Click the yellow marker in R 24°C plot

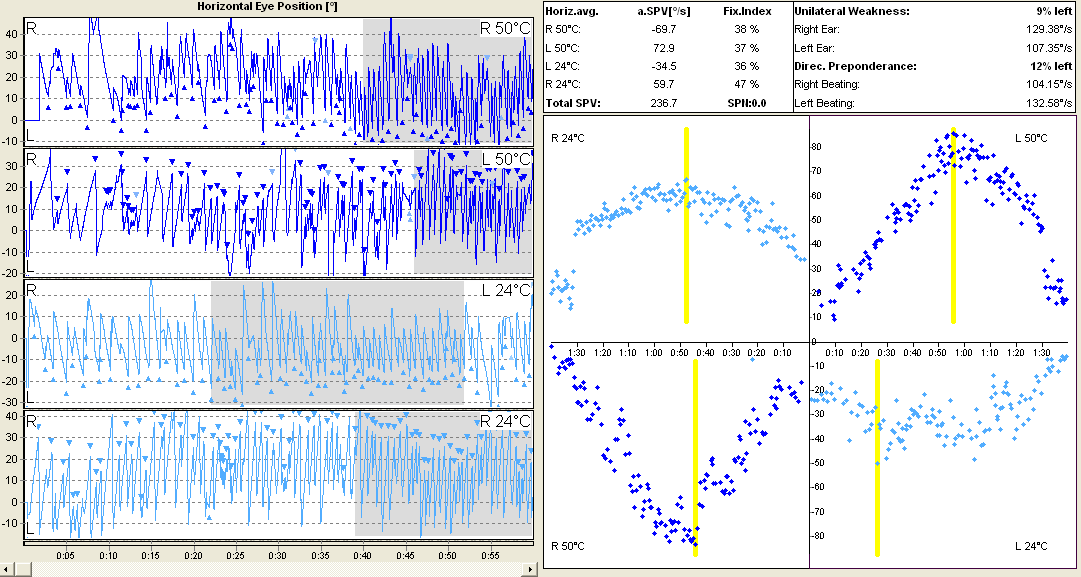click(x=686, y=225)
